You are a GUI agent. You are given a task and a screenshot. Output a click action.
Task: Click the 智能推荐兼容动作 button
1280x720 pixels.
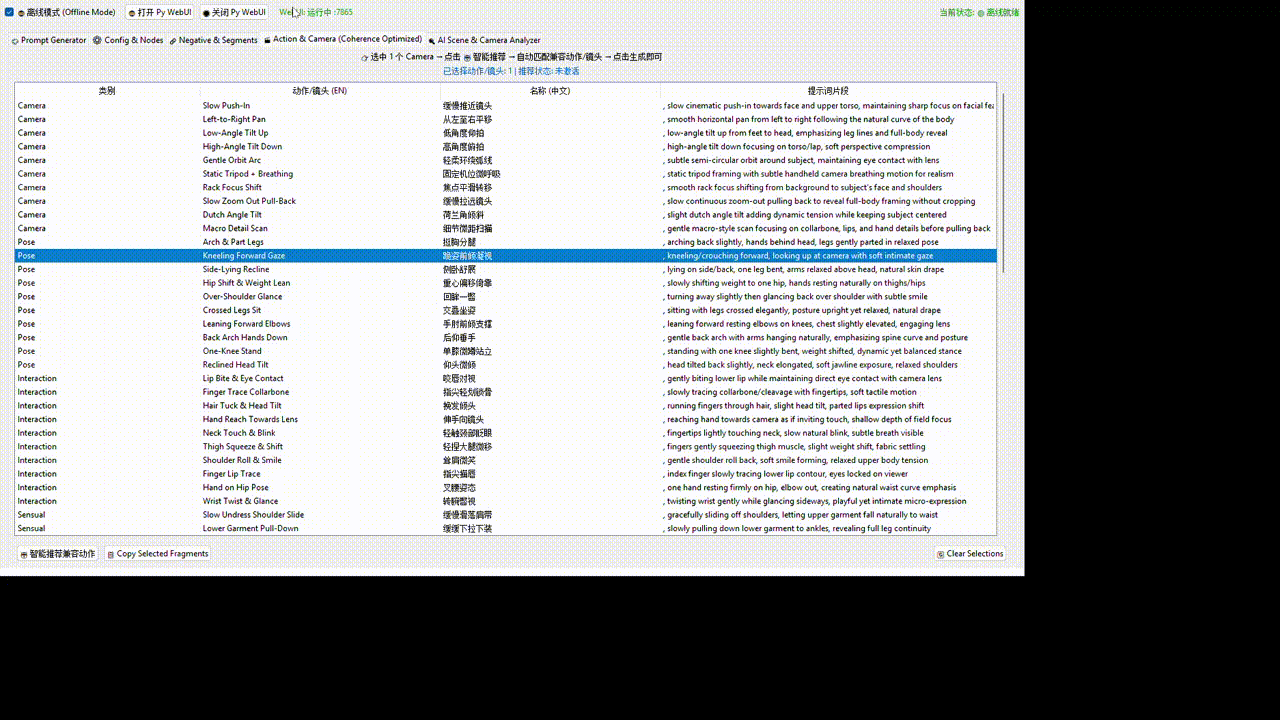pos(57,554)
